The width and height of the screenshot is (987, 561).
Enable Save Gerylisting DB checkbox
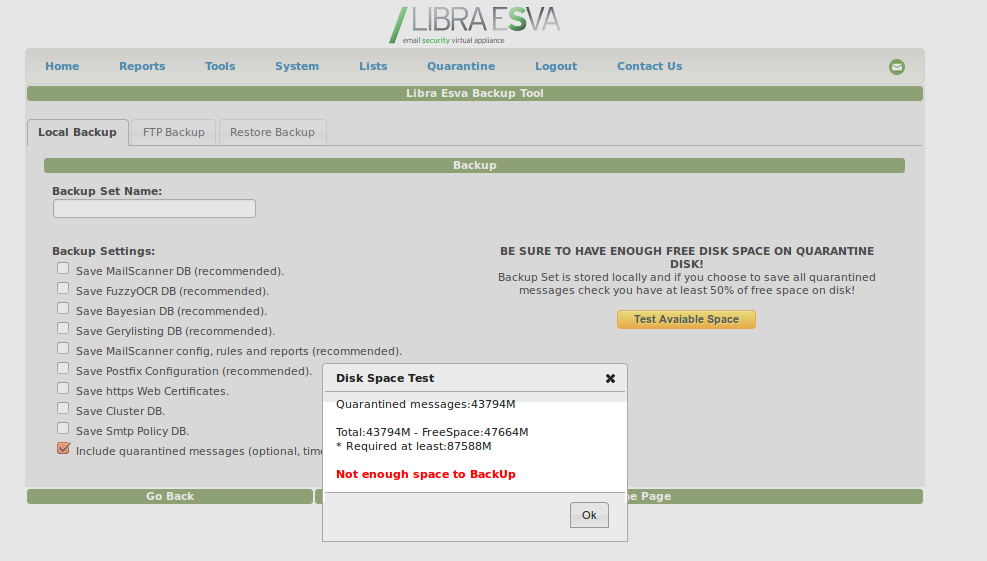point(63,329)
